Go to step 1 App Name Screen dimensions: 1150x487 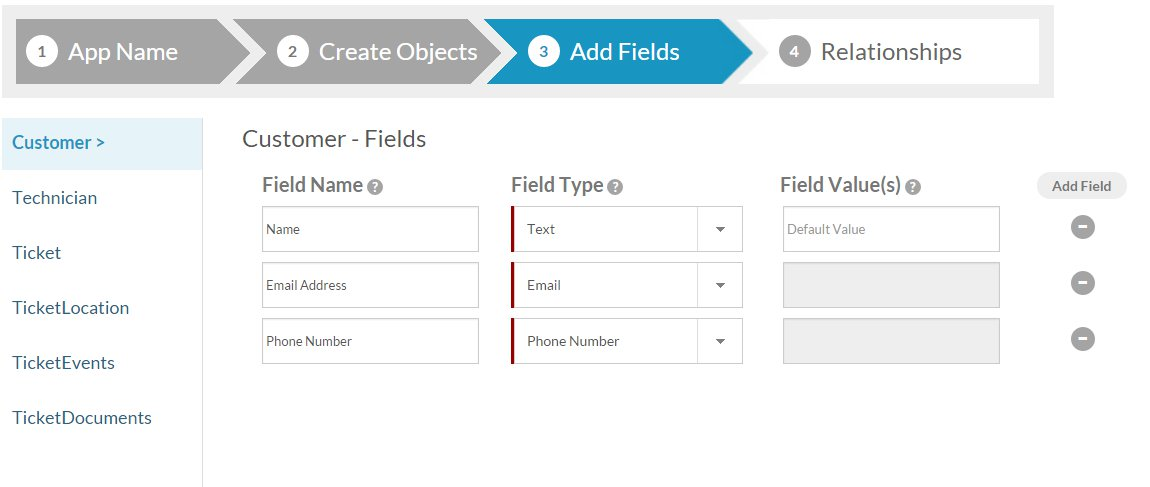pos(120,52)
